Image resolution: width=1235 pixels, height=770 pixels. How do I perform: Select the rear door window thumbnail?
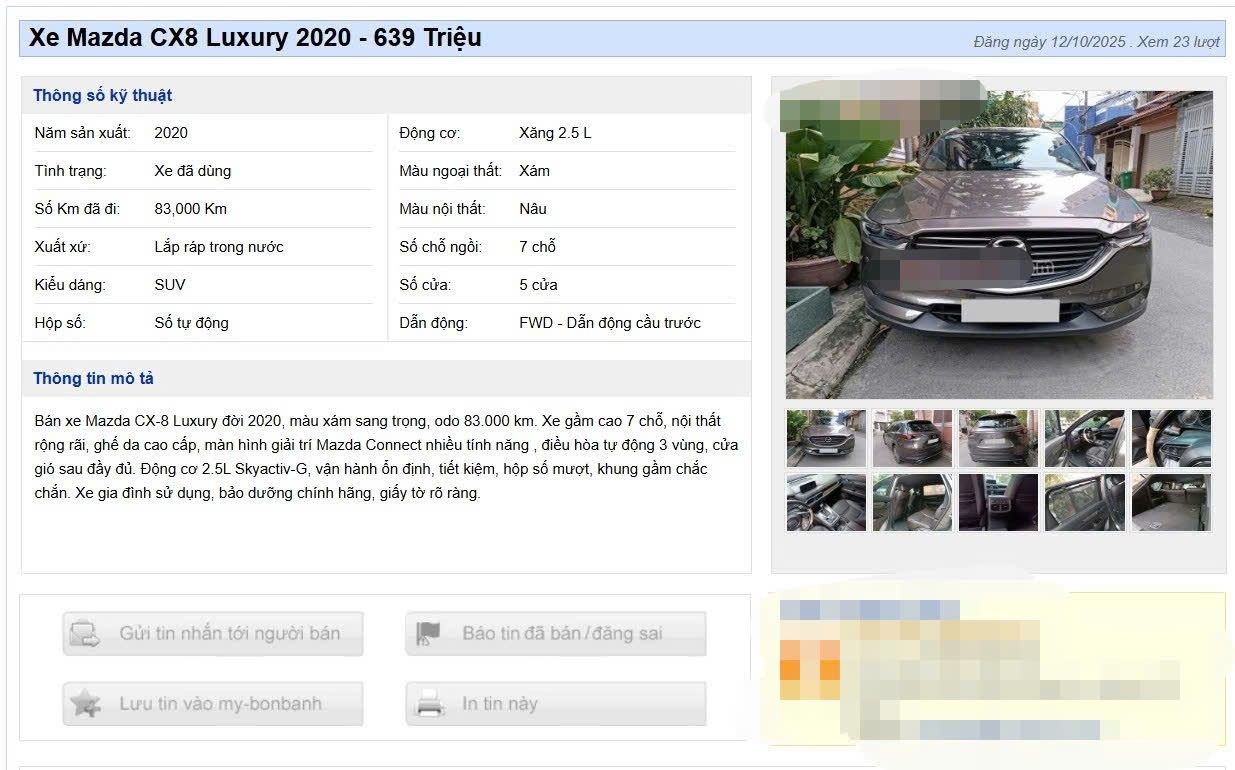[1084, 502]
